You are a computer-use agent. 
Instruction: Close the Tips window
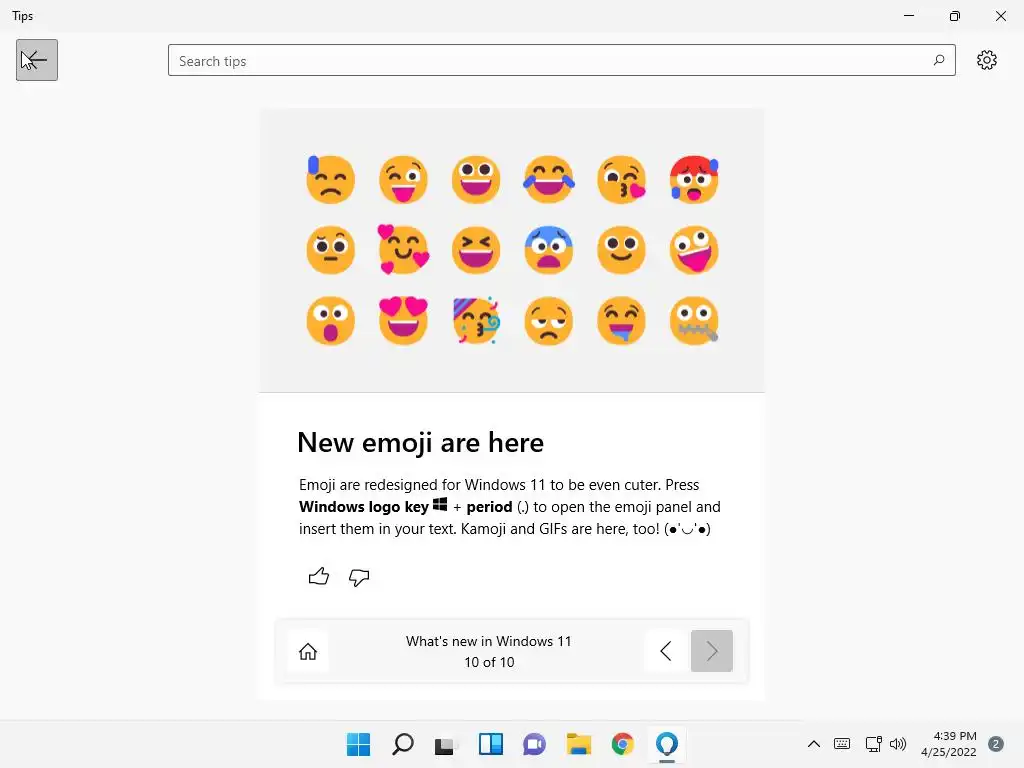click(x=1000, y=16)
